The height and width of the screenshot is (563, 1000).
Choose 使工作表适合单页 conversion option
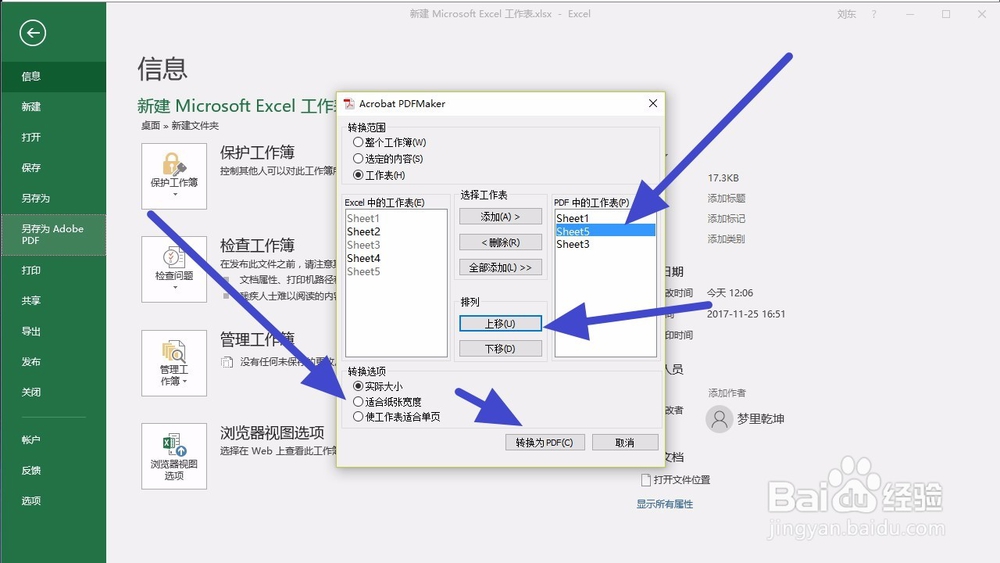click(396, 417)
